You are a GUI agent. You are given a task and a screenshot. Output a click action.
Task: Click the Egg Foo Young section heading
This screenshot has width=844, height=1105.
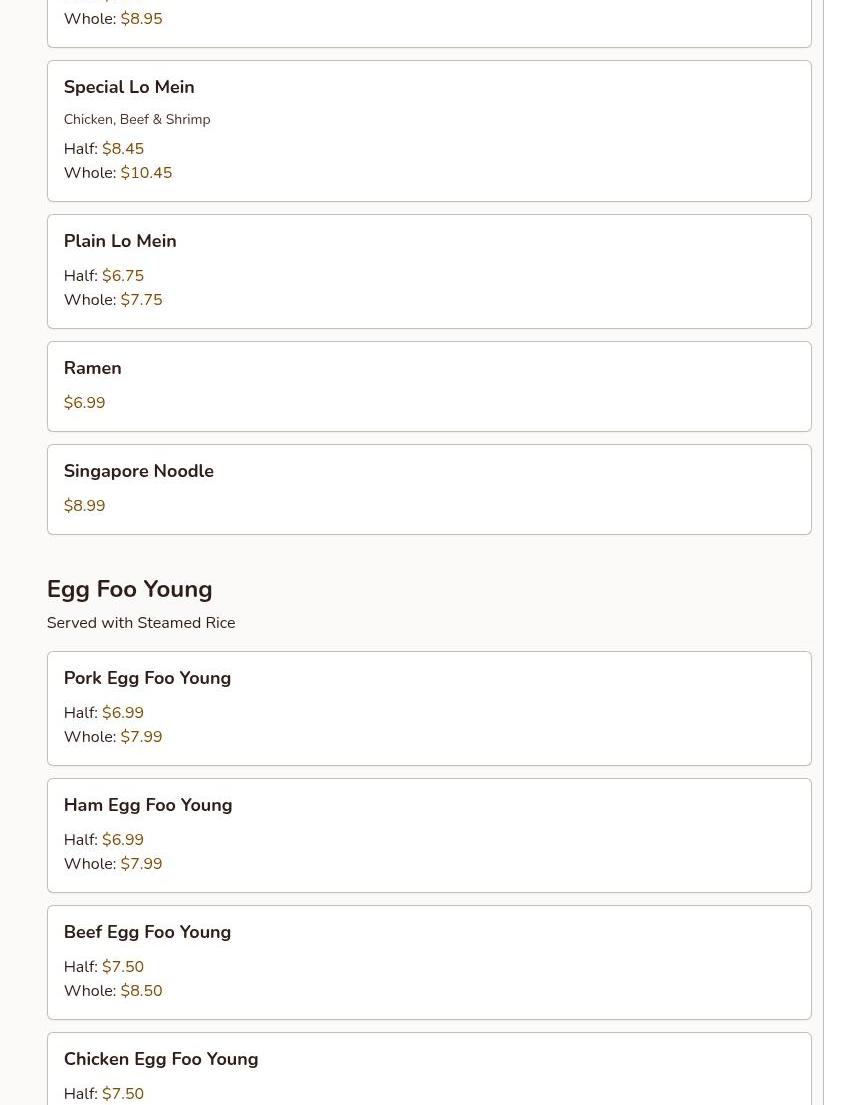coord(129,589)
